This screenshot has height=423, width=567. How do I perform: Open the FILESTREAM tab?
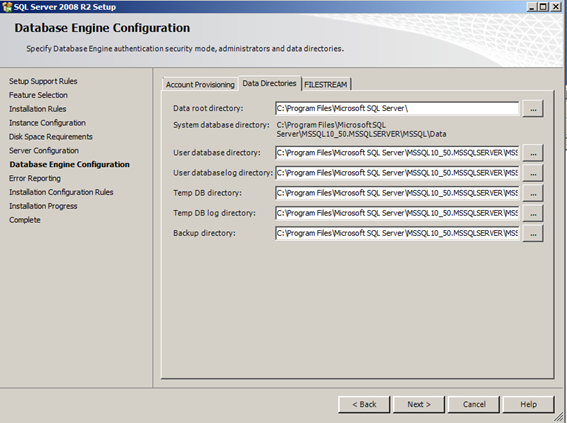click(325, 84)
